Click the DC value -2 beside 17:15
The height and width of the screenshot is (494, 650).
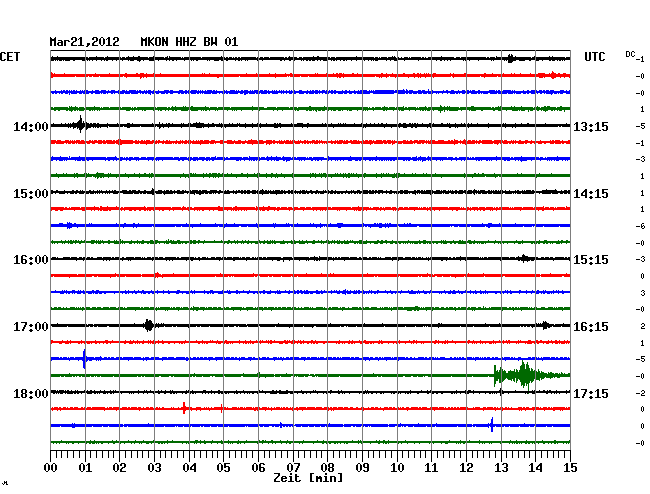(x=640, y=393)
